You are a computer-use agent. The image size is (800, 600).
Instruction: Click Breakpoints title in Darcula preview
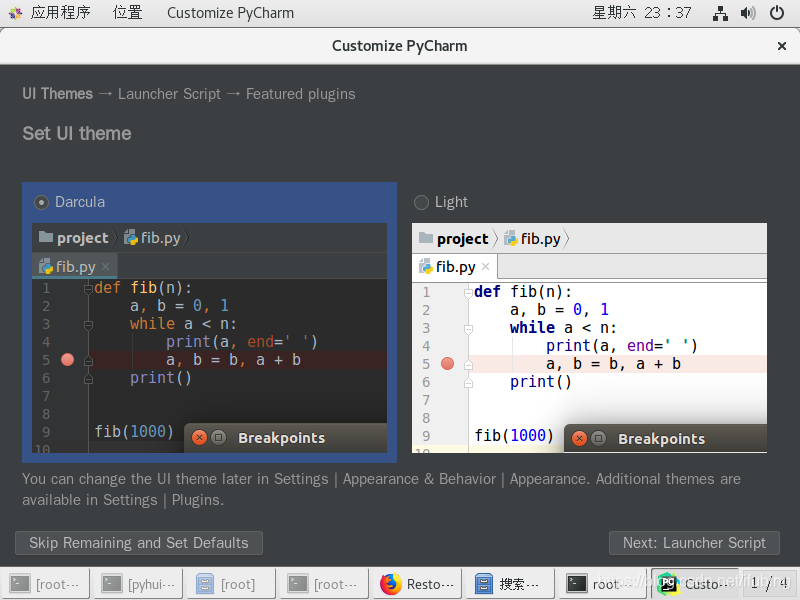pyautogui.click(x=282, y=438)
